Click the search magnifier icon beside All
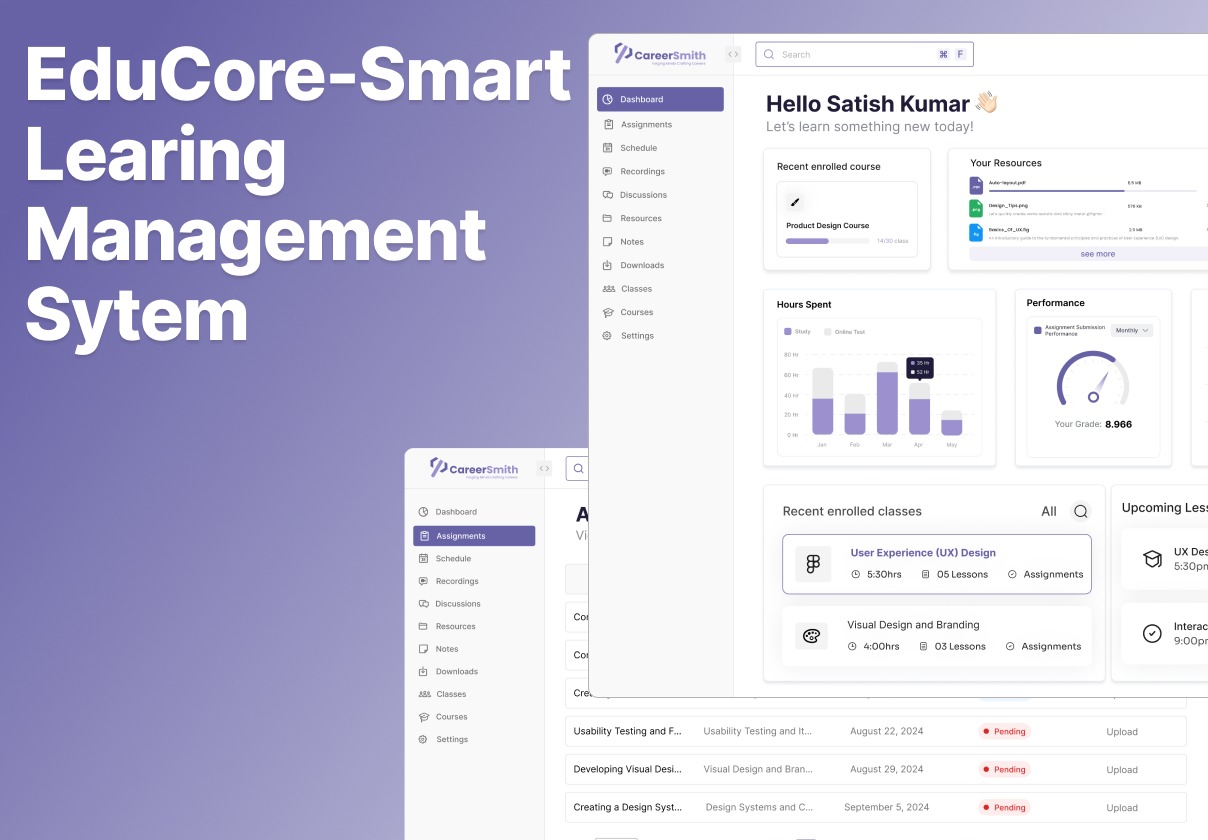This screenshot has width=1208, height=840. [1080, 511]
